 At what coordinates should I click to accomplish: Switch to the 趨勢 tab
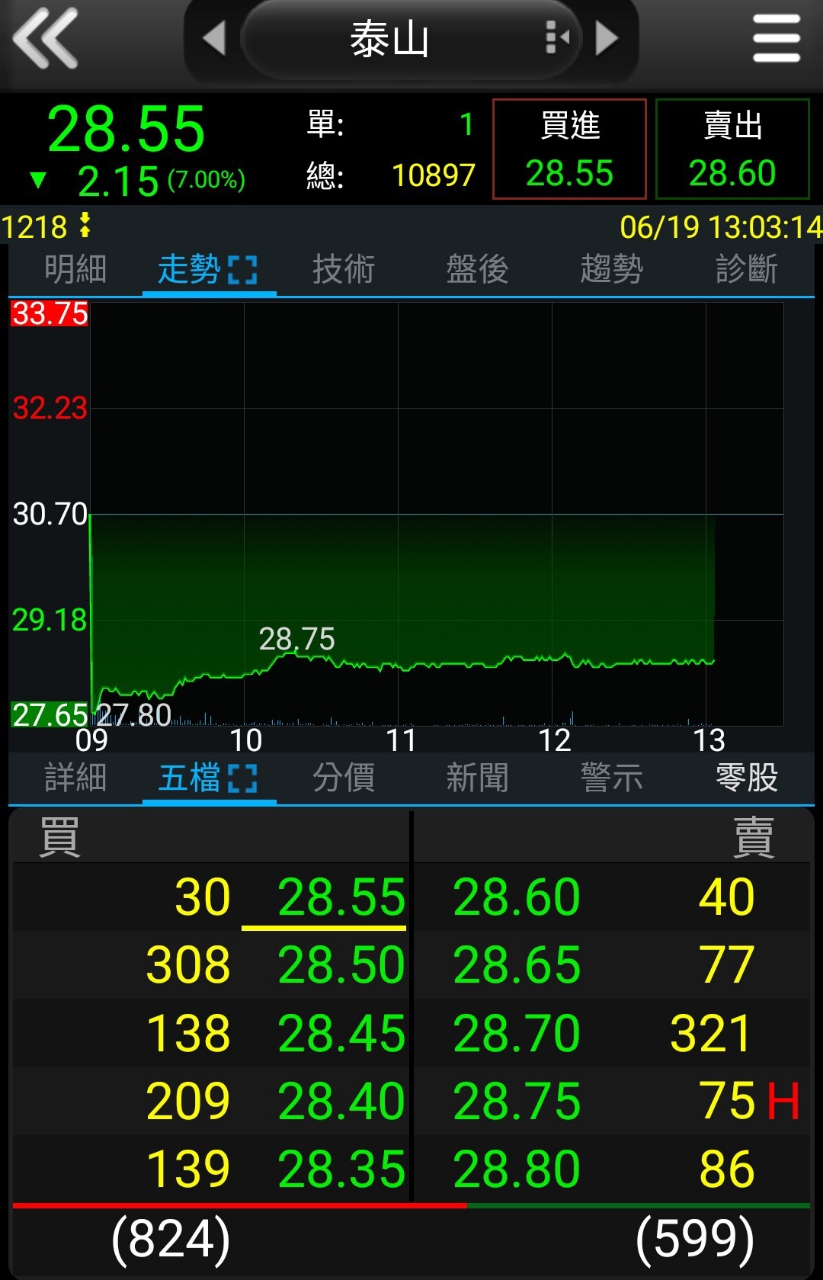click(611, 270)
